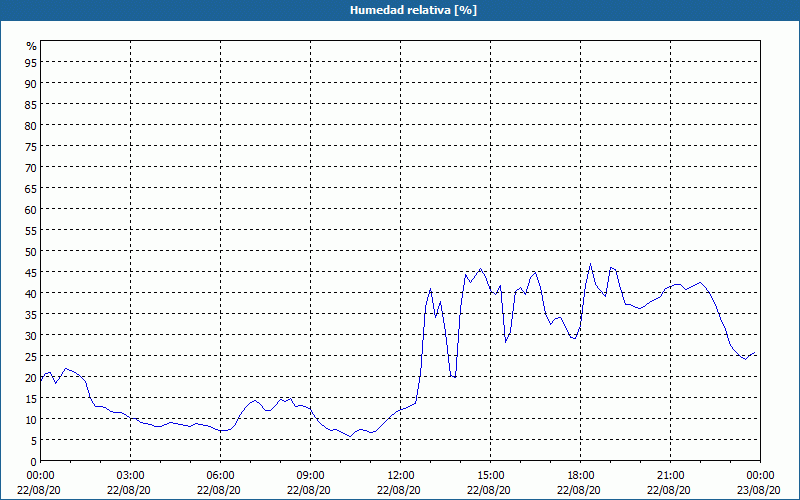Pick the y-axis value '35'
This screenshot has width=800, height=500.
(x=31, y=315)
